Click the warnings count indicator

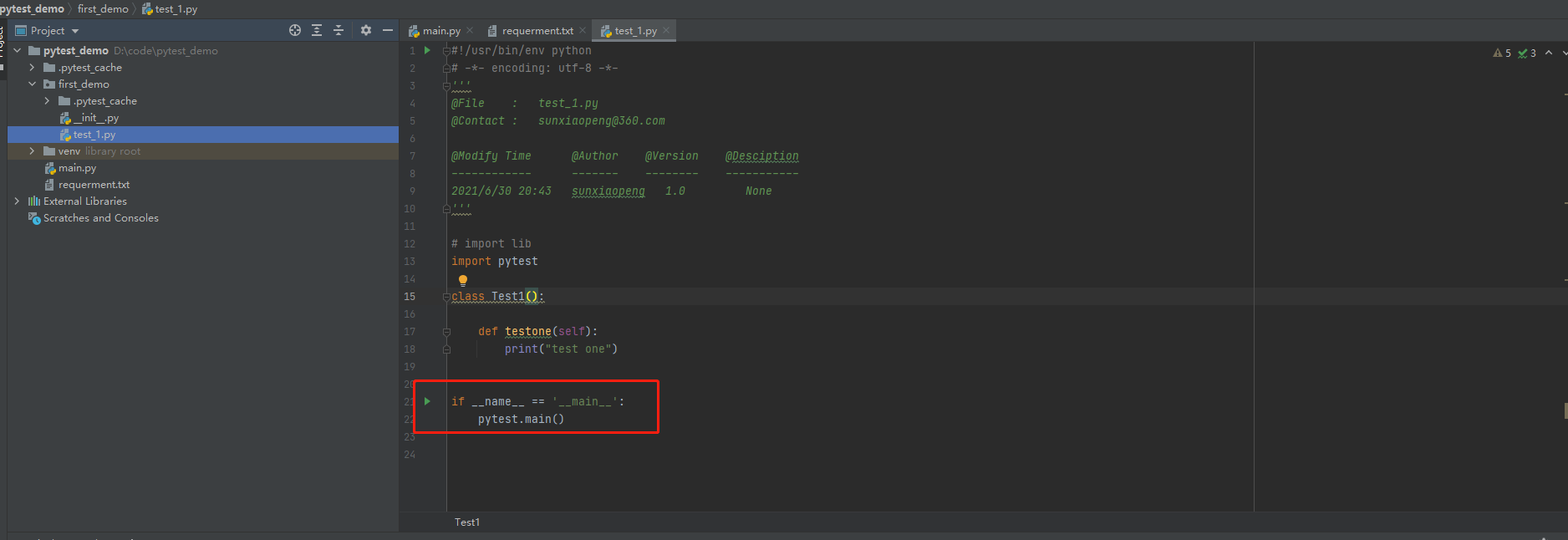pos(1502,53)
